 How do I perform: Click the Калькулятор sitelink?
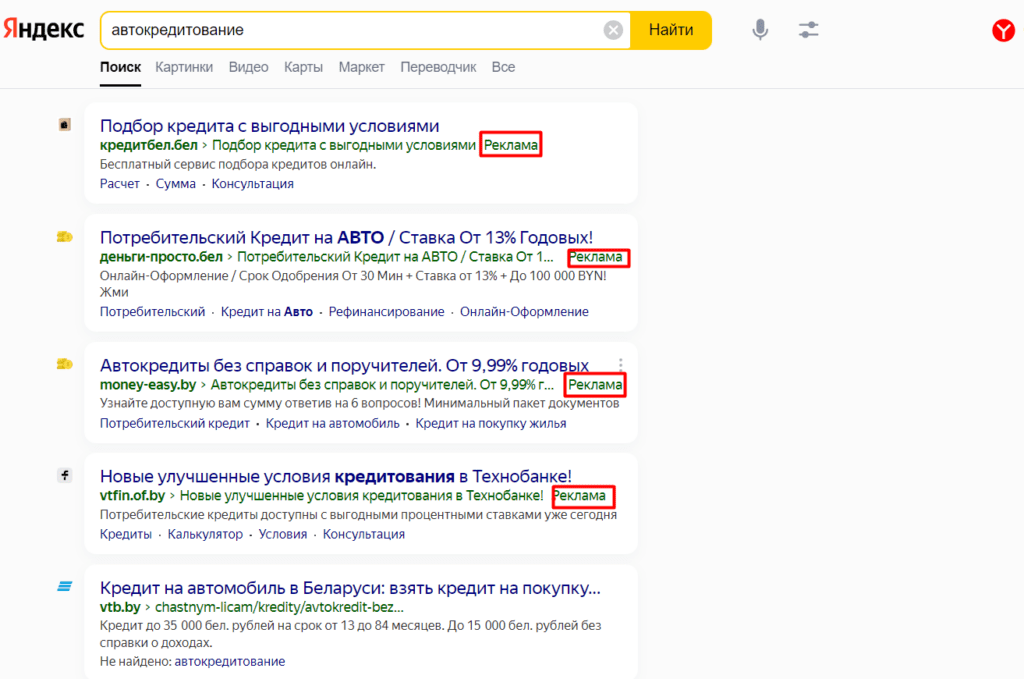205,534
